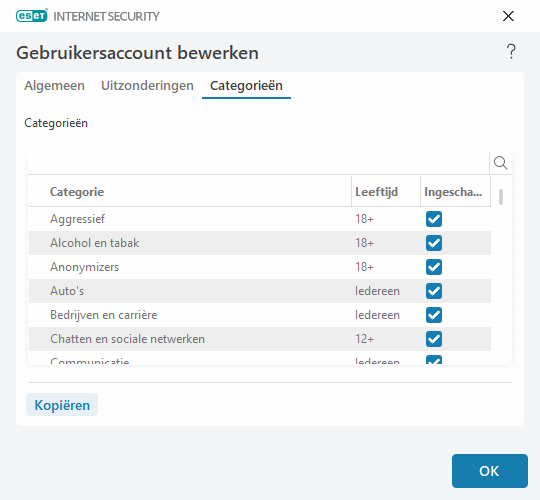The image size is (540, 500).
Task: Click 18+ age in Anonymizers row
Action: [x=364, y=267]
